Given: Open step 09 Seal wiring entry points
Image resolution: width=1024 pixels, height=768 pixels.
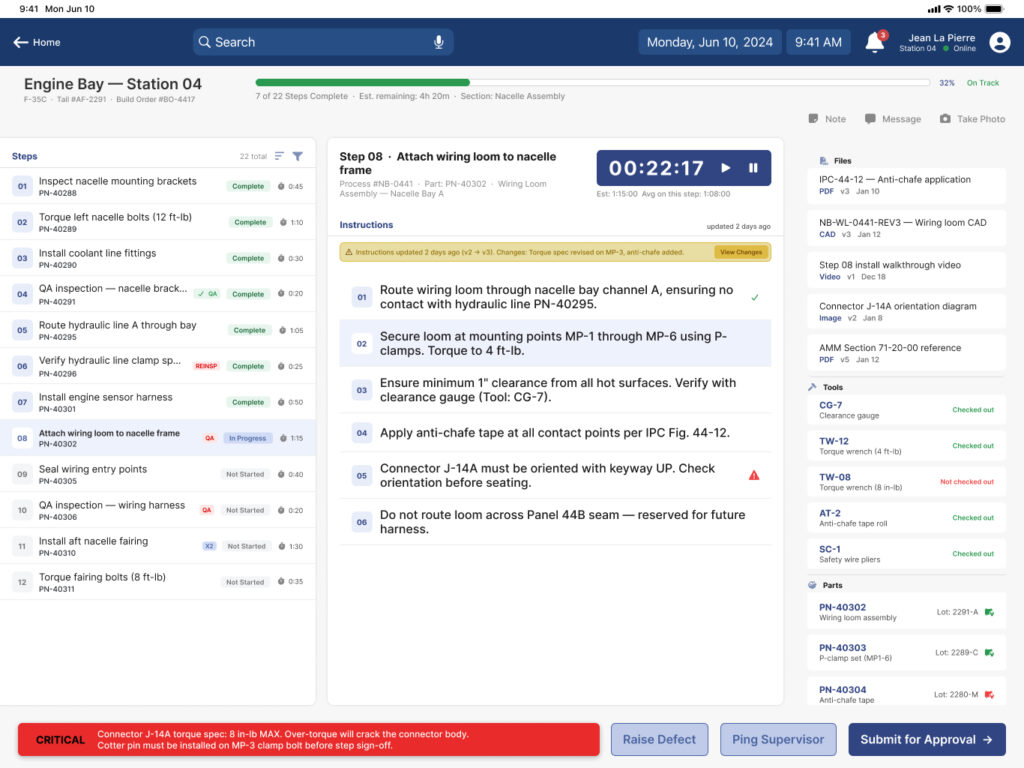Looking at the screenshot, I should point(157,474).
